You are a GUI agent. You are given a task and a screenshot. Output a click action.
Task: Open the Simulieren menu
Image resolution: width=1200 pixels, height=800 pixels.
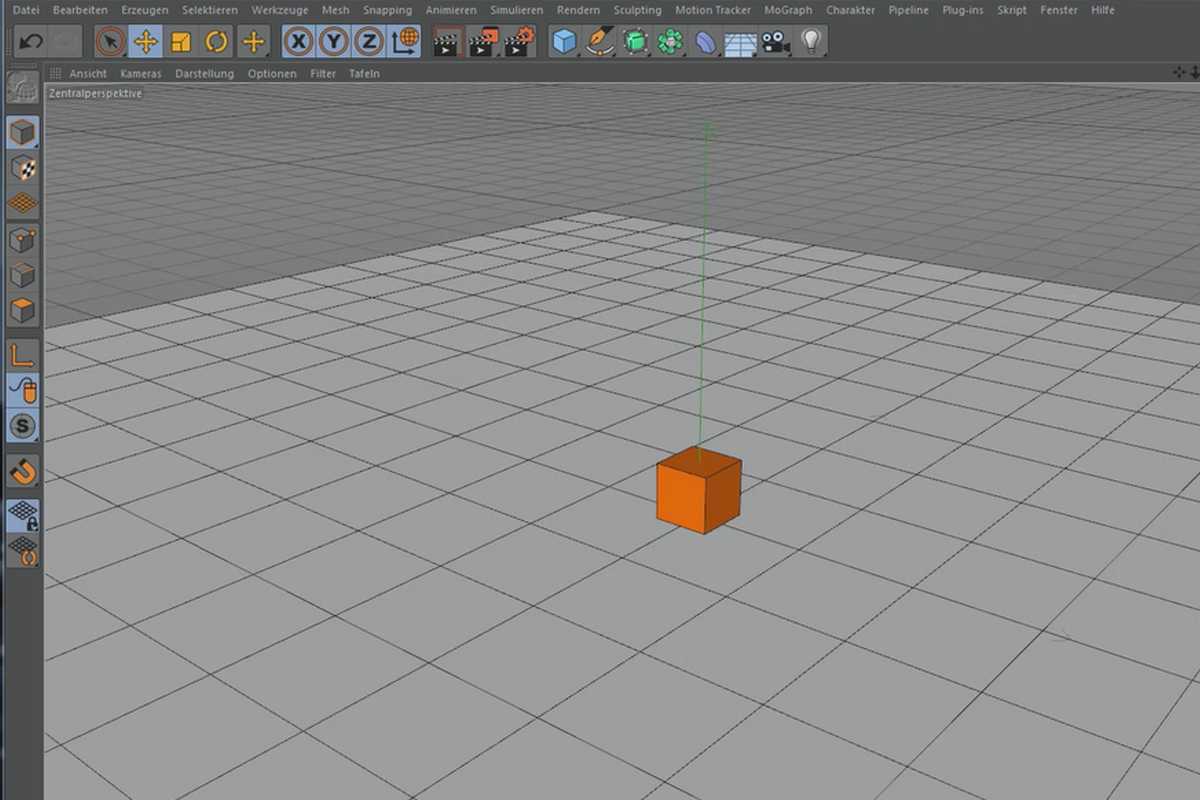[x=517, y=10]
